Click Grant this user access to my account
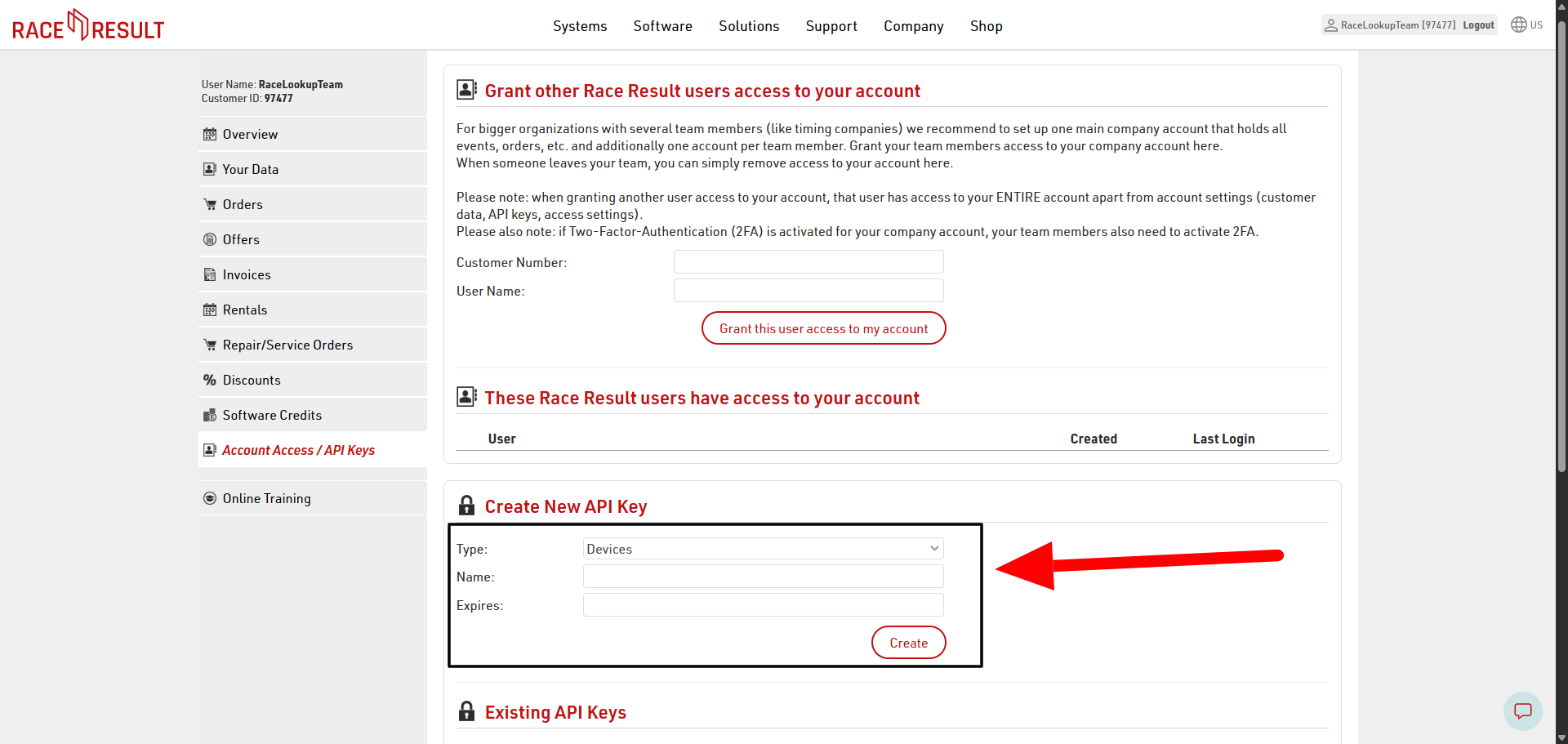 pos(823,327)
